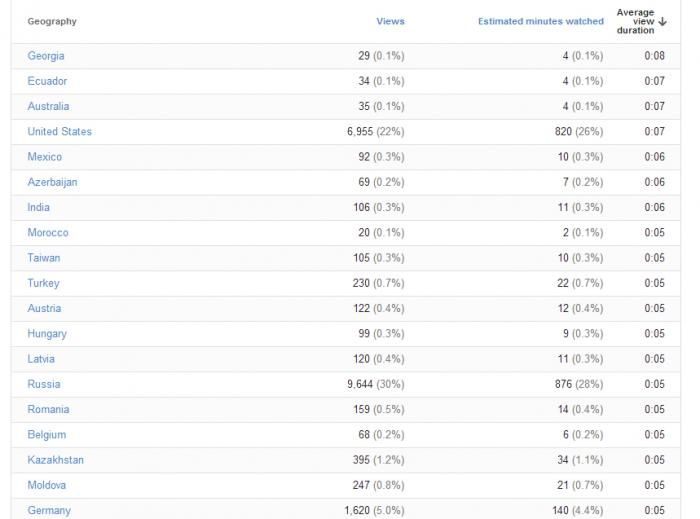Open the Hungary country link

(x=47, y=334)
